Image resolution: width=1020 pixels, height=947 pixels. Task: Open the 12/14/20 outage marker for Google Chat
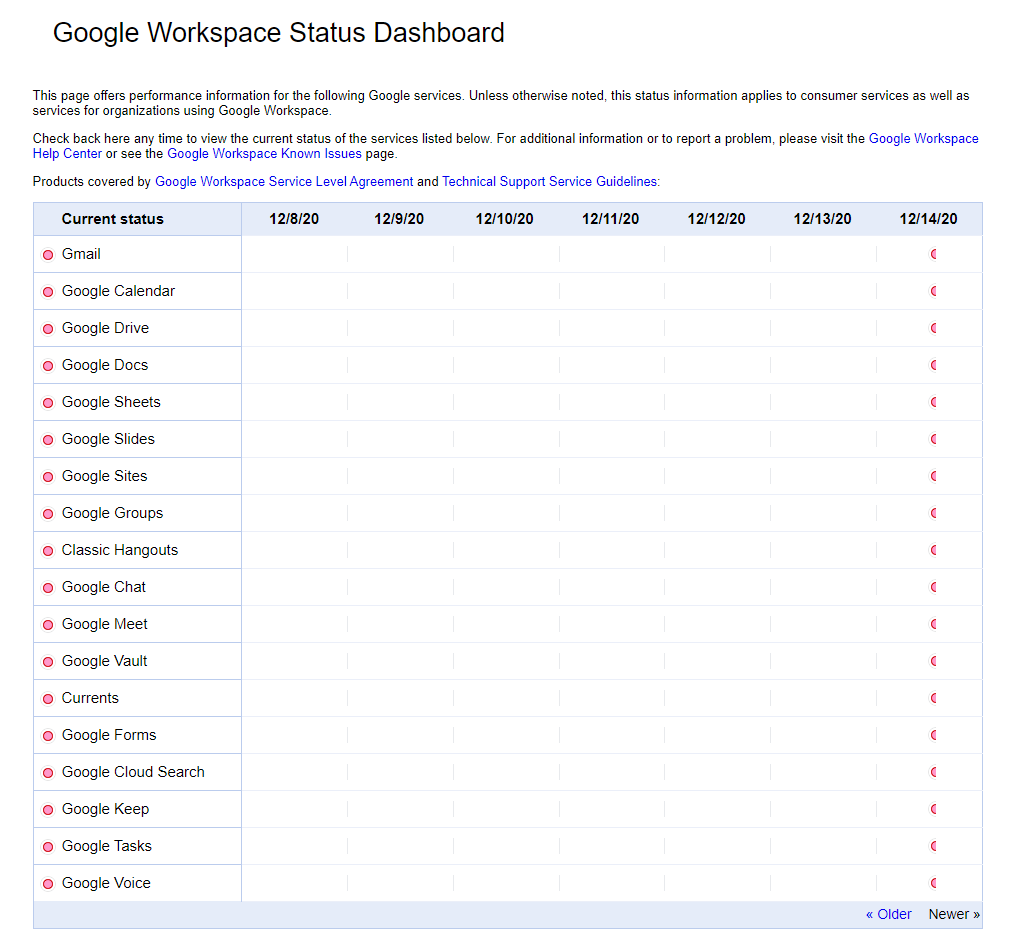pos(933,587)
